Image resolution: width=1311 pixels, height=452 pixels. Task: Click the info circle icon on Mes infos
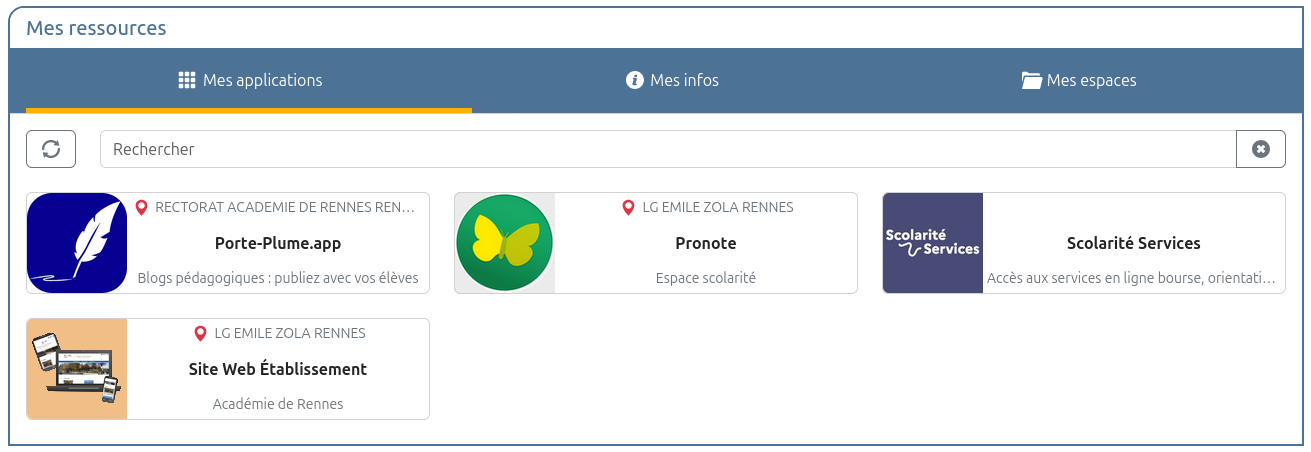click(634, 80)
